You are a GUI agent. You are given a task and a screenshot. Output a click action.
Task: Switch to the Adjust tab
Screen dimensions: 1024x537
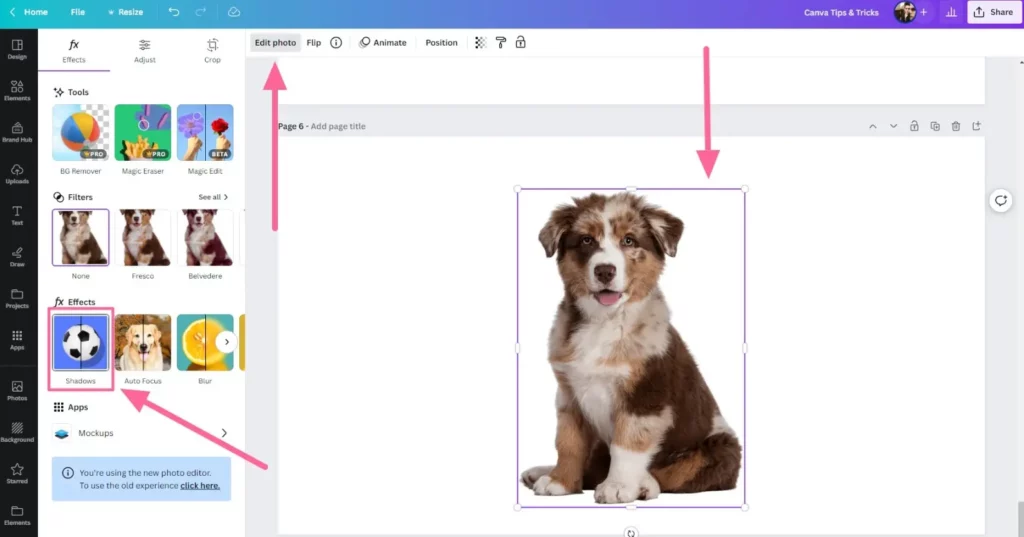click(144, 51)
